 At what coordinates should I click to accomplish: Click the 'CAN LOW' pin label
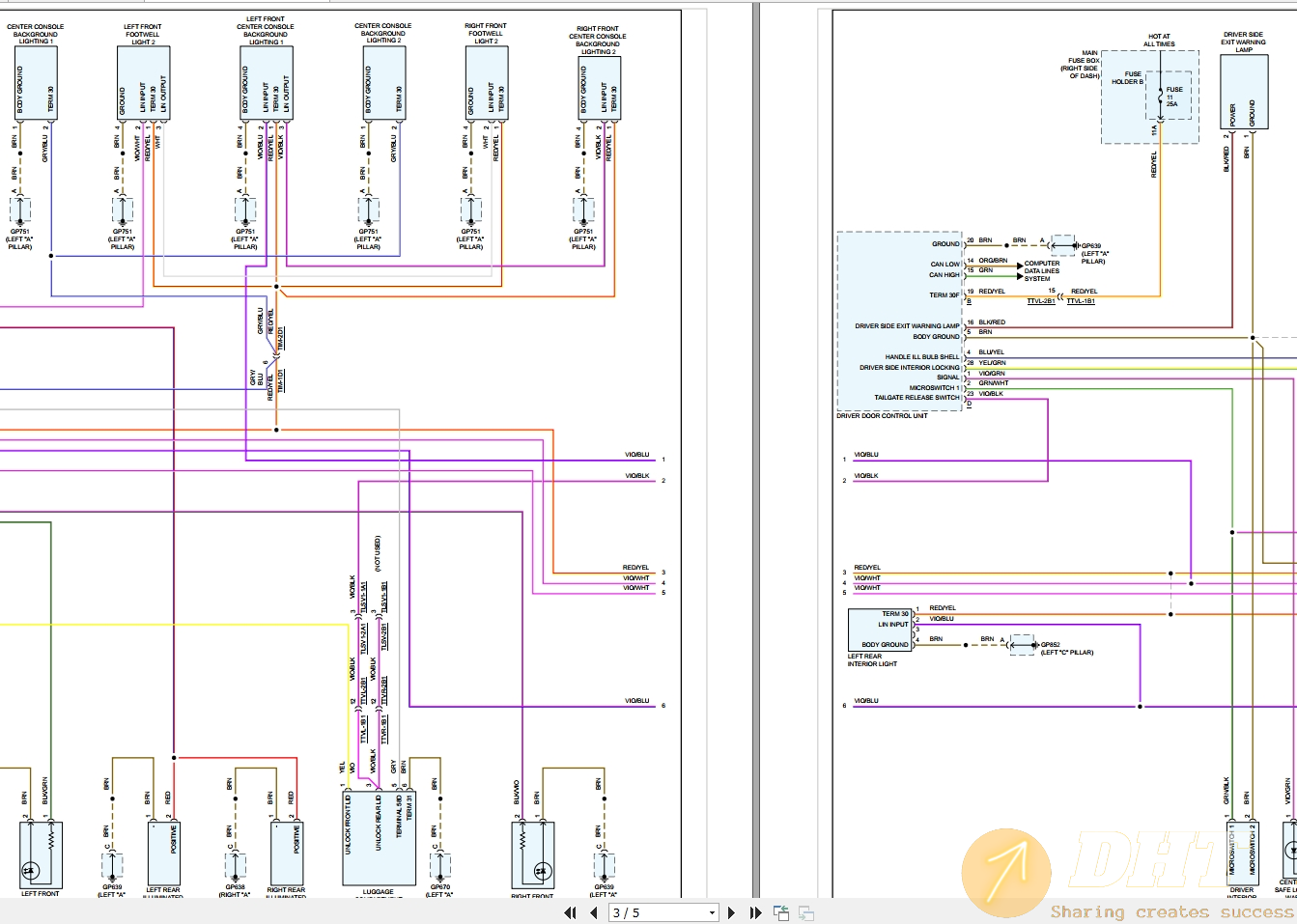click(945, 265)
